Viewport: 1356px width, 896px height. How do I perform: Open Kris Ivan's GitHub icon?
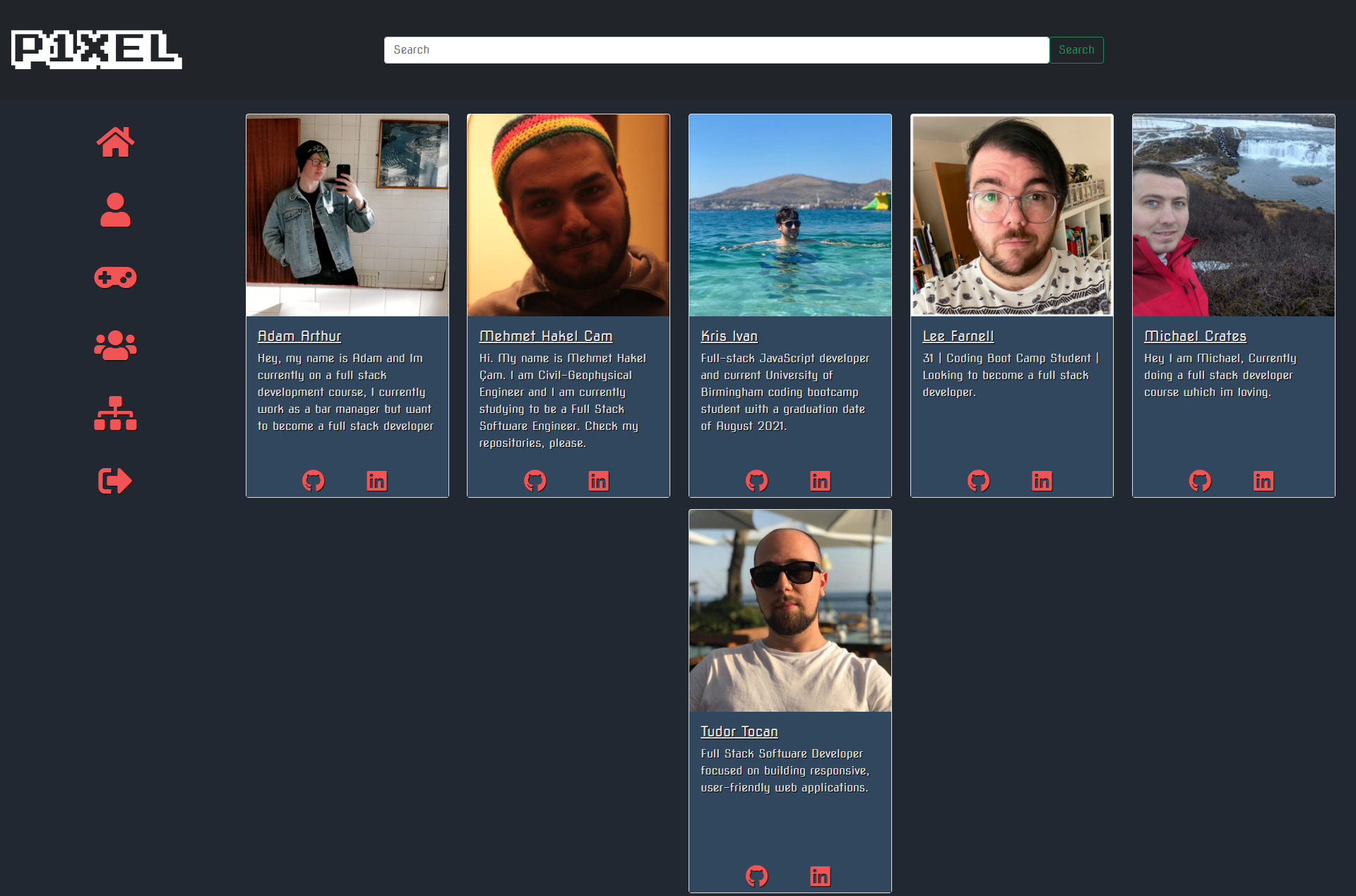[756, 481]
